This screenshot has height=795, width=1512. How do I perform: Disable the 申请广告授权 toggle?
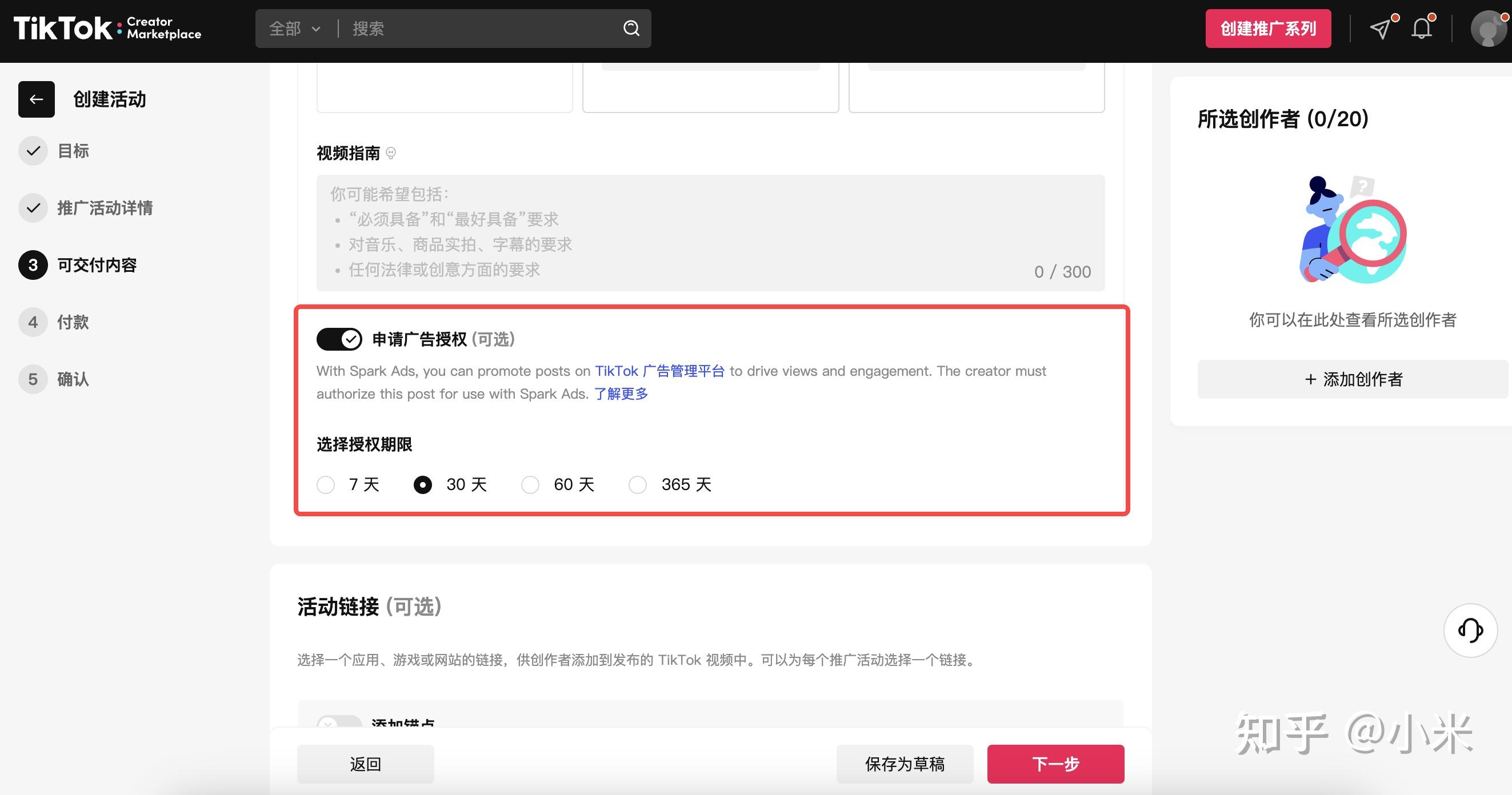(x=338, y=339)
